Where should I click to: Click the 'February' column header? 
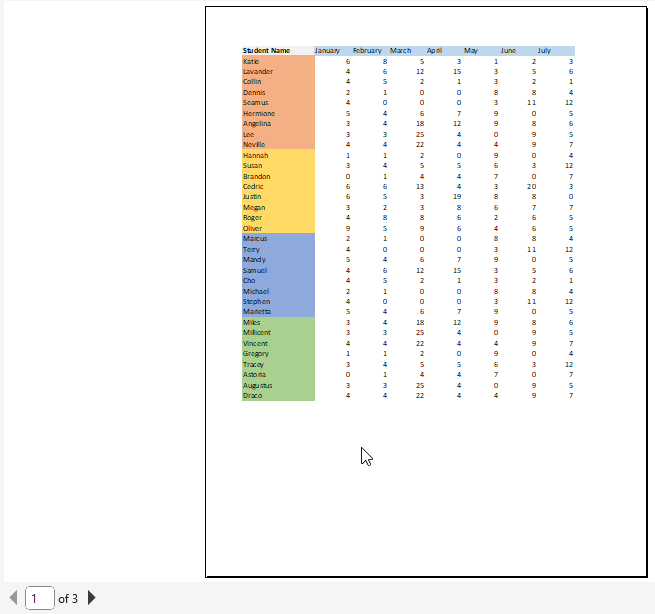click(x=367, y=51)
